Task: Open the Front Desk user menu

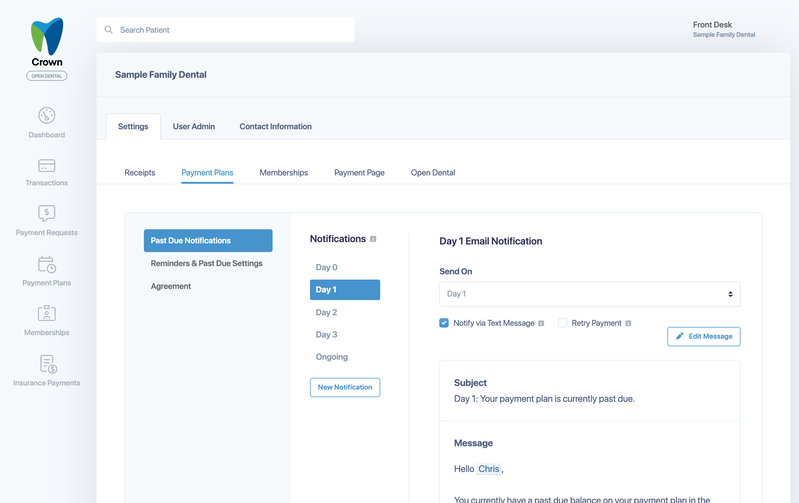Action: [x=724, y=29]
